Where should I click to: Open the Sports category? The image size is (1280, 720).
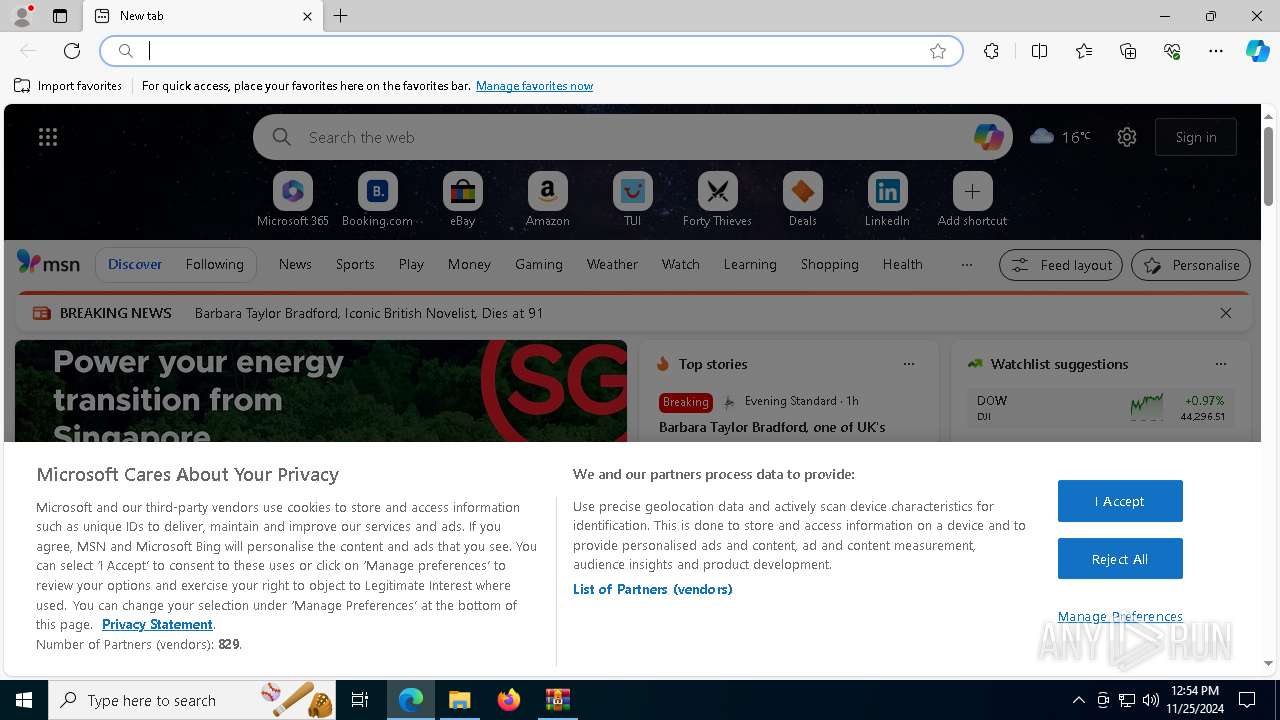(355, 264)
